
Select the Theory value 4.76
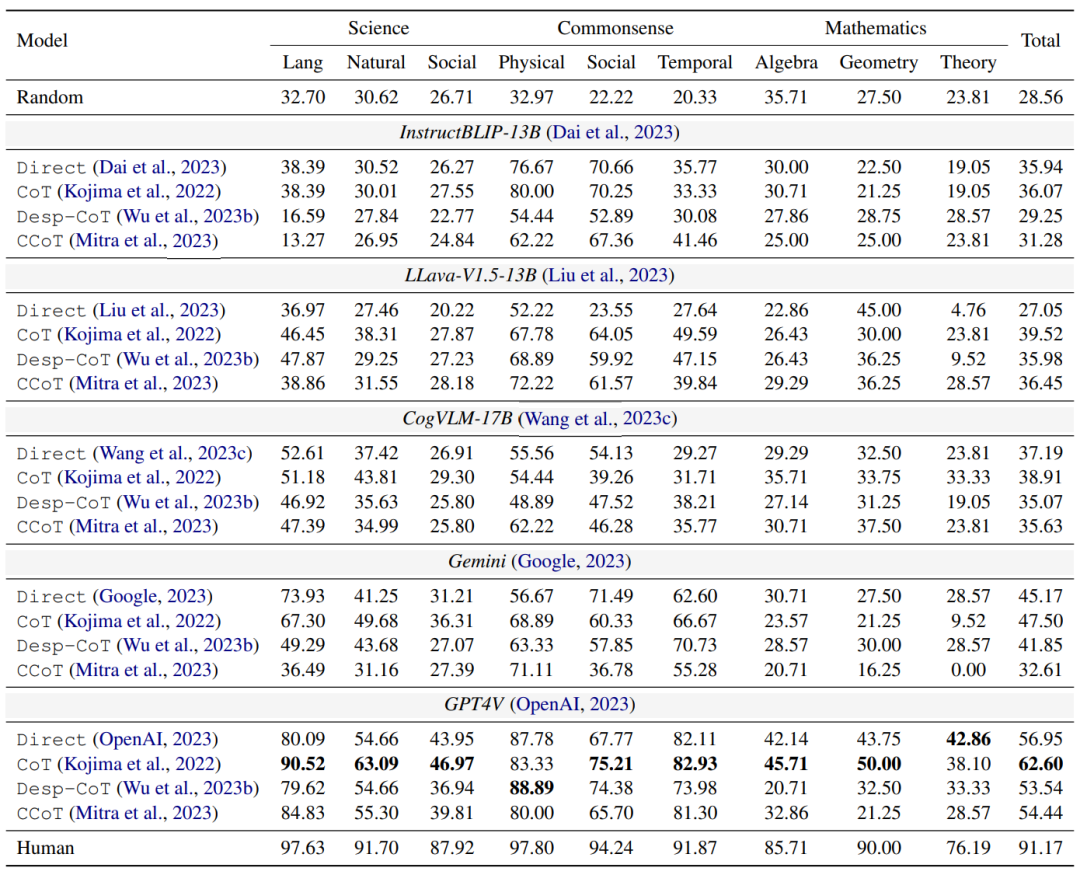[968, 310]
